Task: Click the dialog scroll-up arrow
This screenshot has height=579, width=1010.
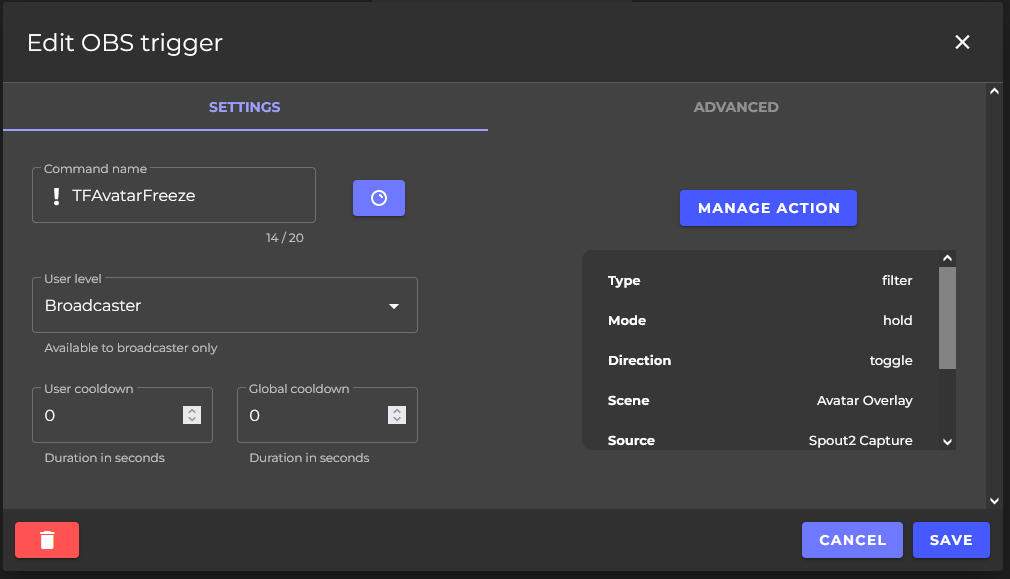Action: (x=993, y=91)
